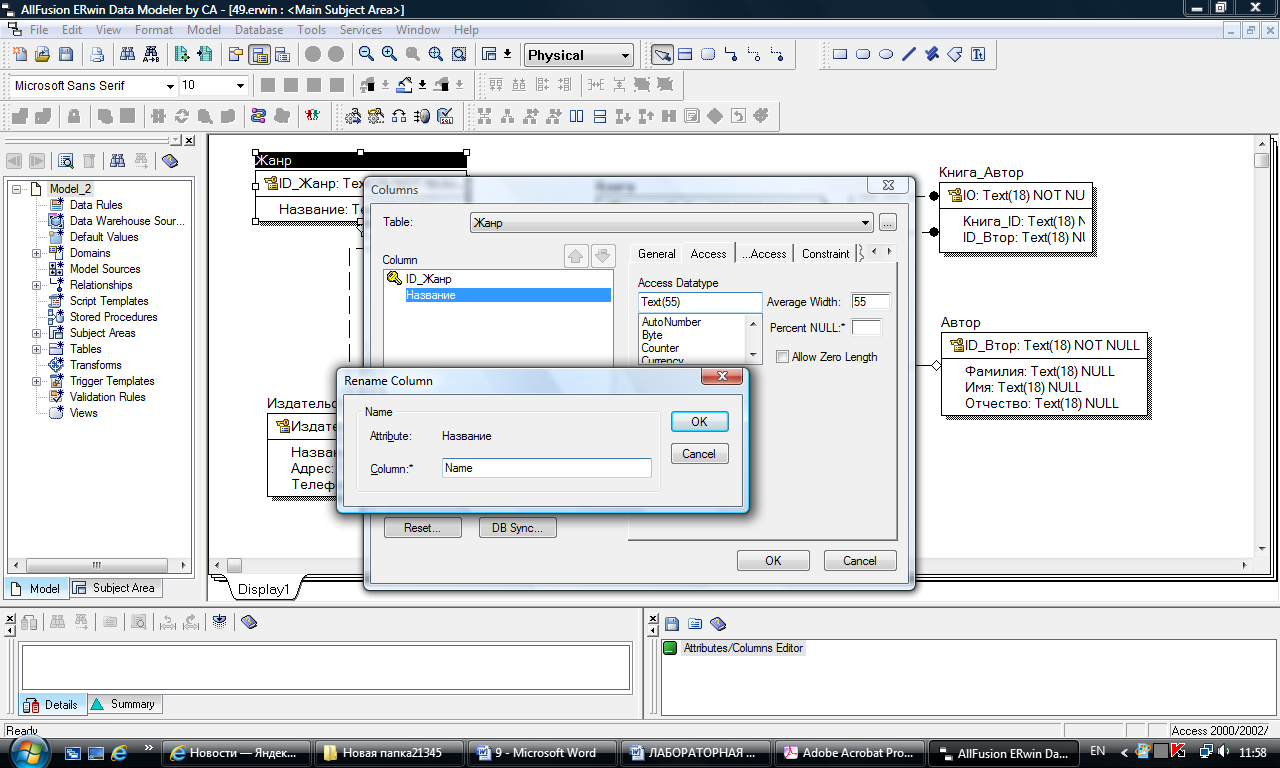Open Internet Explorer from taskbar quick launch
Image resolution: width=1280 pixels, height=768 pixels.
click(120, 752)
